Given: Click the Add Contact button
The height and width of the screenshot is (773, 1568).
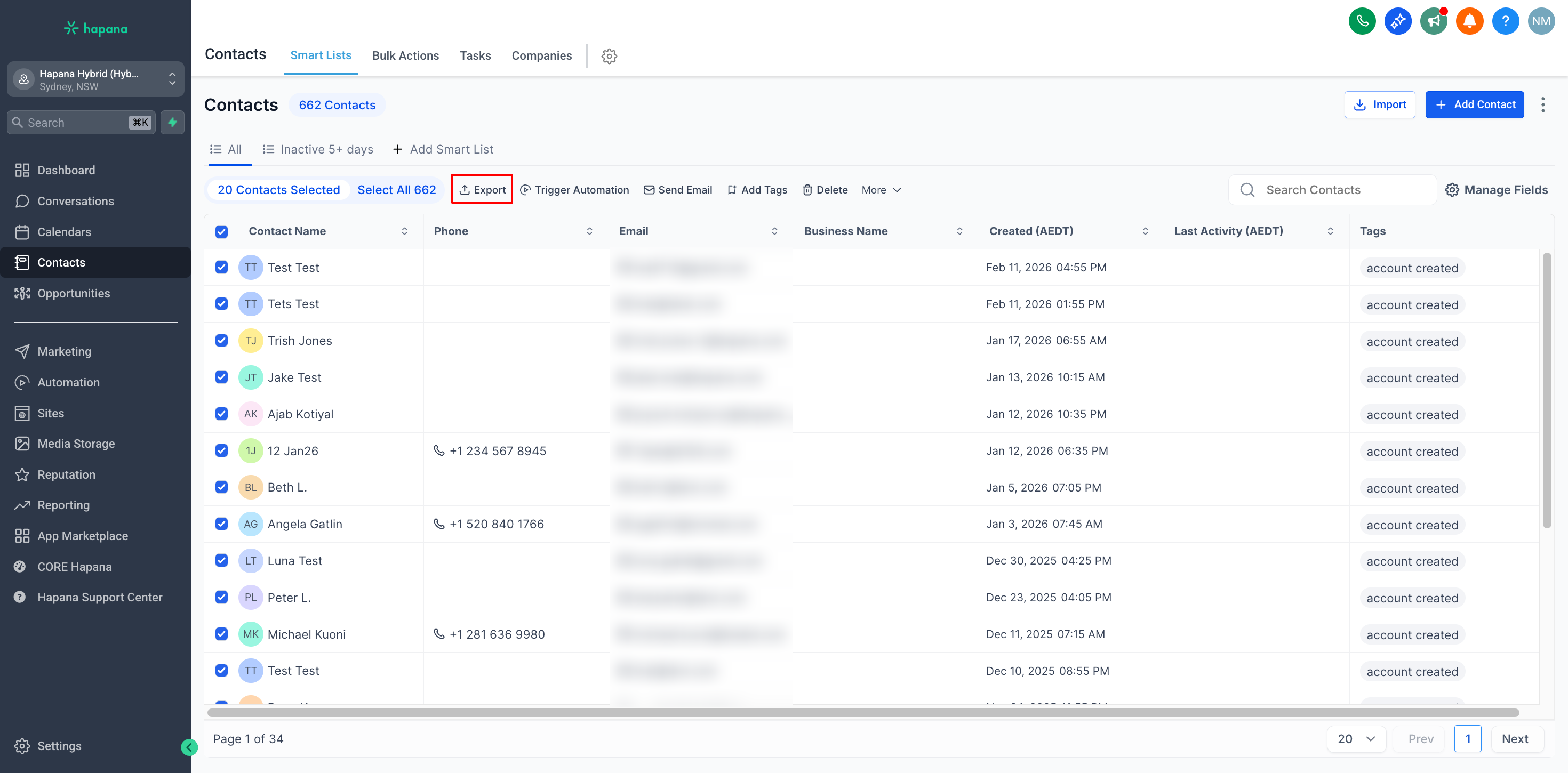Looking at the screenshot, I should coord(1474,104).
